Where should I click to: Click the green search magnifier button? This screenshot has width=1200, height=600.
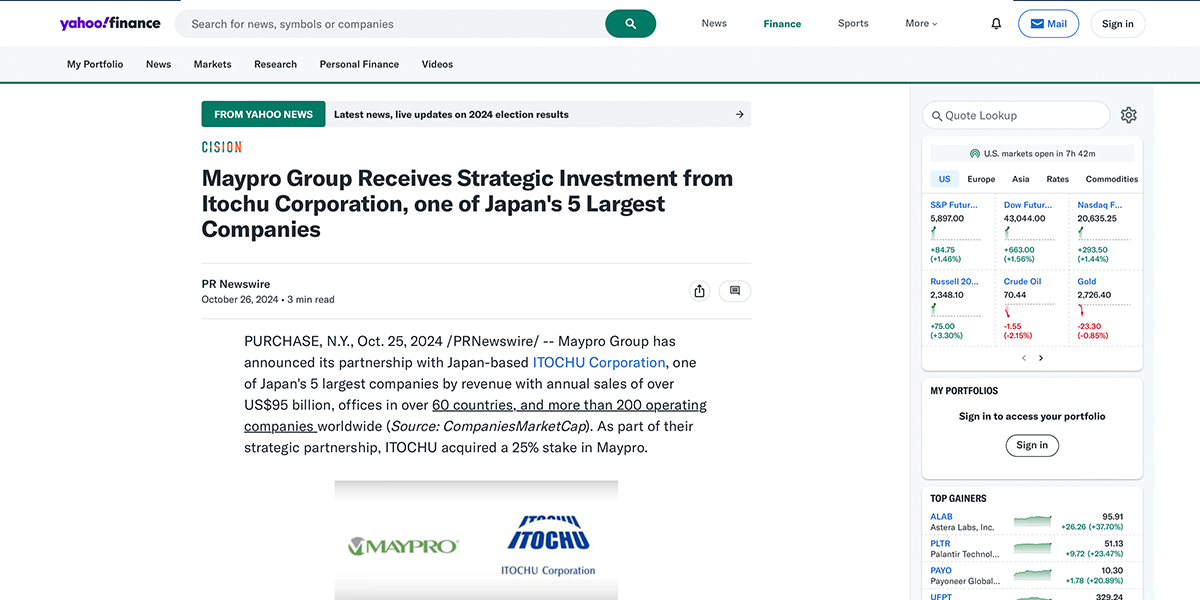click(630, 22)
